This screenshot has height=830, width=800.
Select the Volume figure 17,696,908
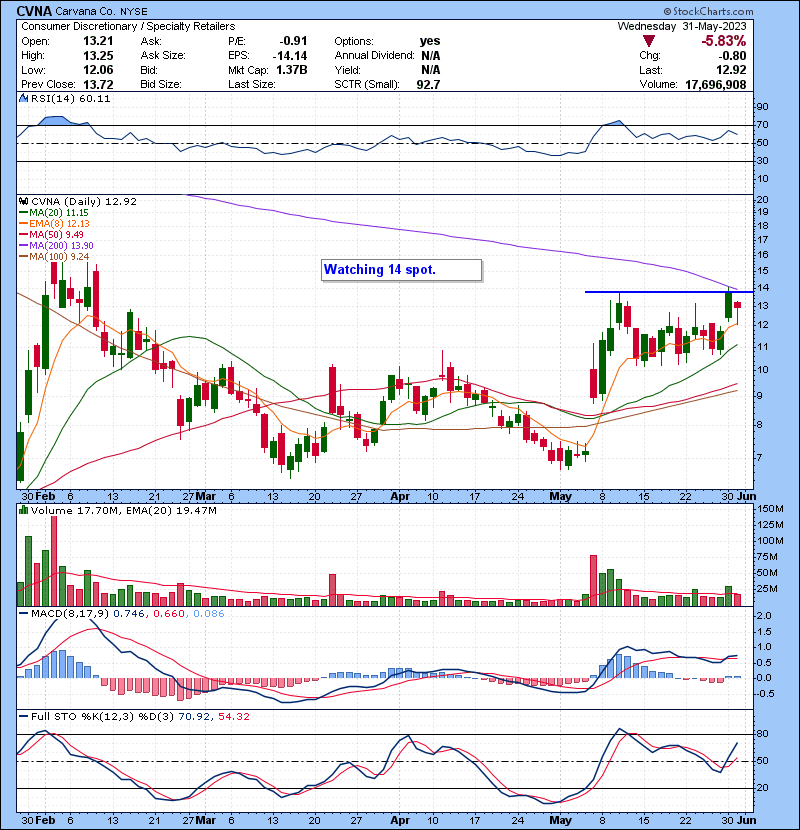point(715,84)
